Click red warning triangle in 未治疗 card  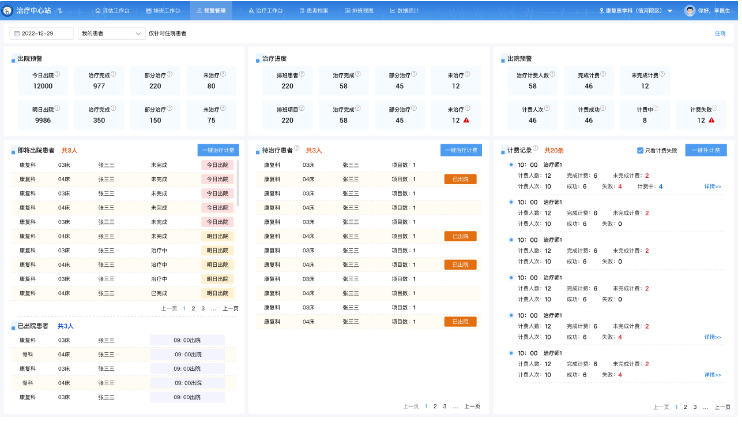(x=466, y=120)
